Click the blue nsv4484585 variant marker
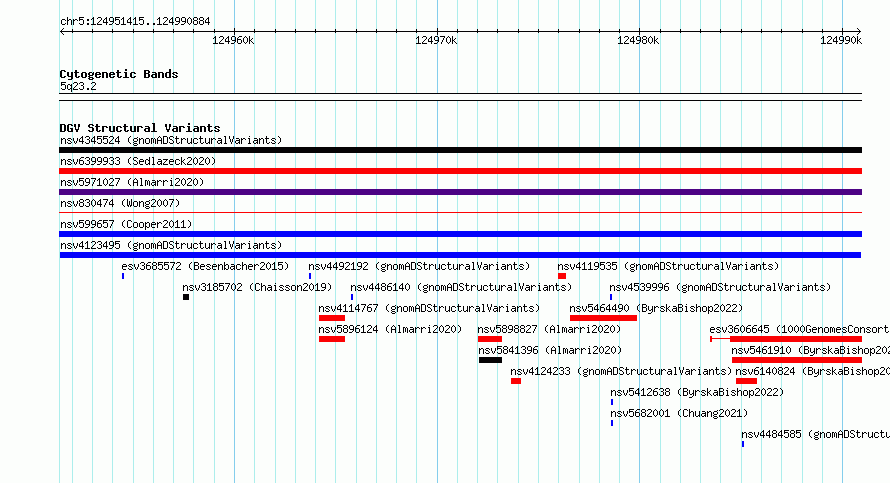The width and height of the screenshot is (890, 483). click(x=743, y=444)
